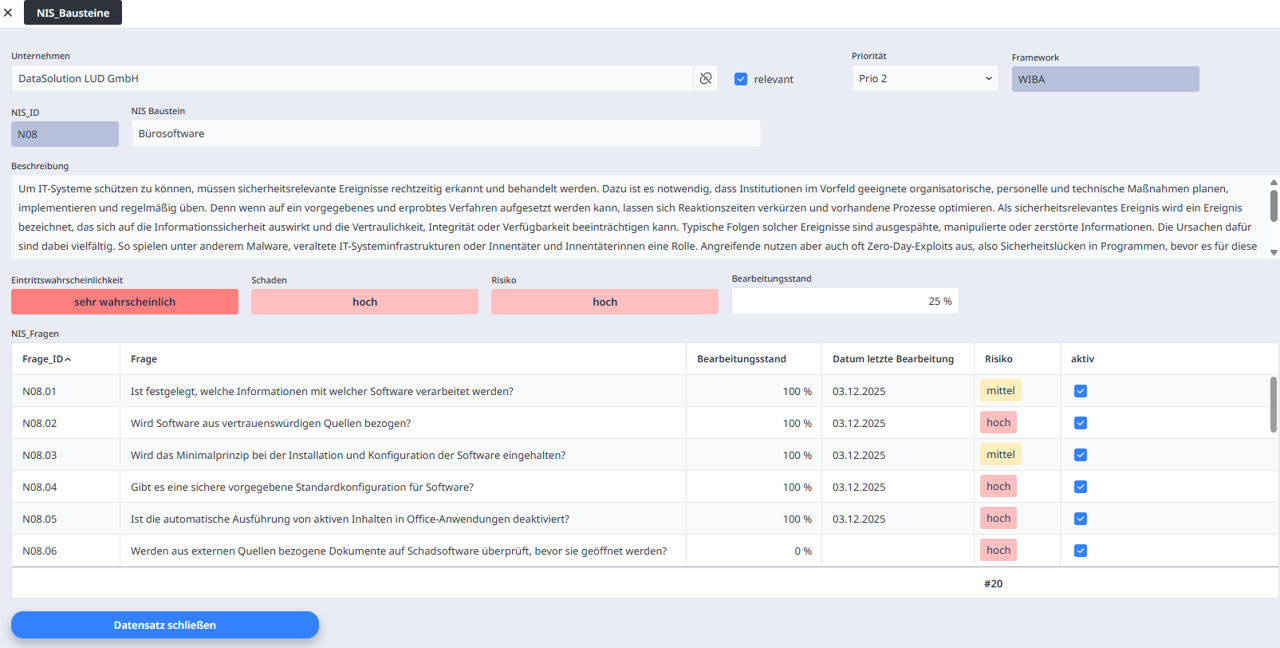Click question 'Wird Software aus vertrauenswürdigen Quellen bezogen?'

point(271,423)
